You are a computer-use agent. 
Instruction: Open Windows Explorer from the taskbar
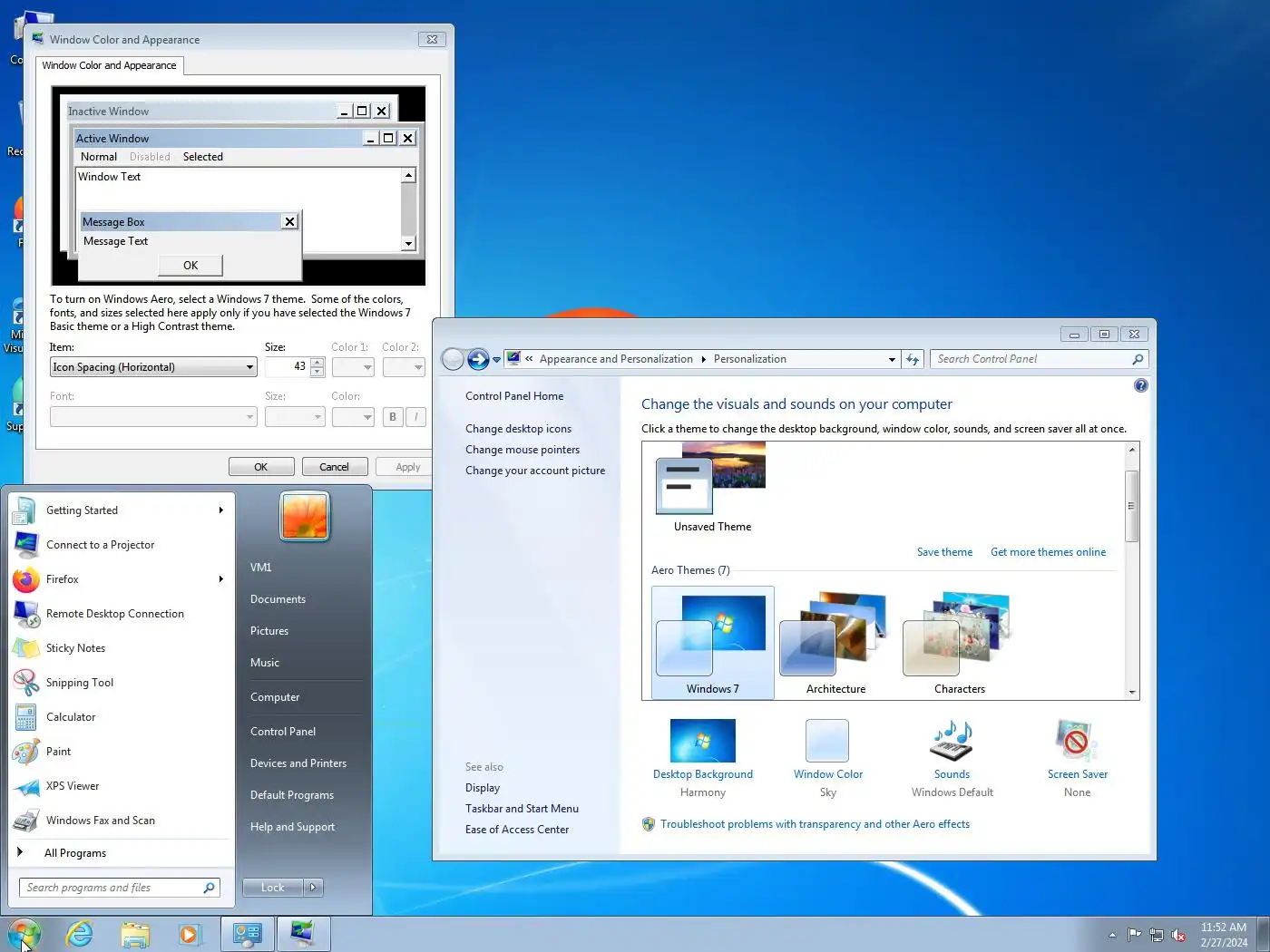tap(135, 934)
